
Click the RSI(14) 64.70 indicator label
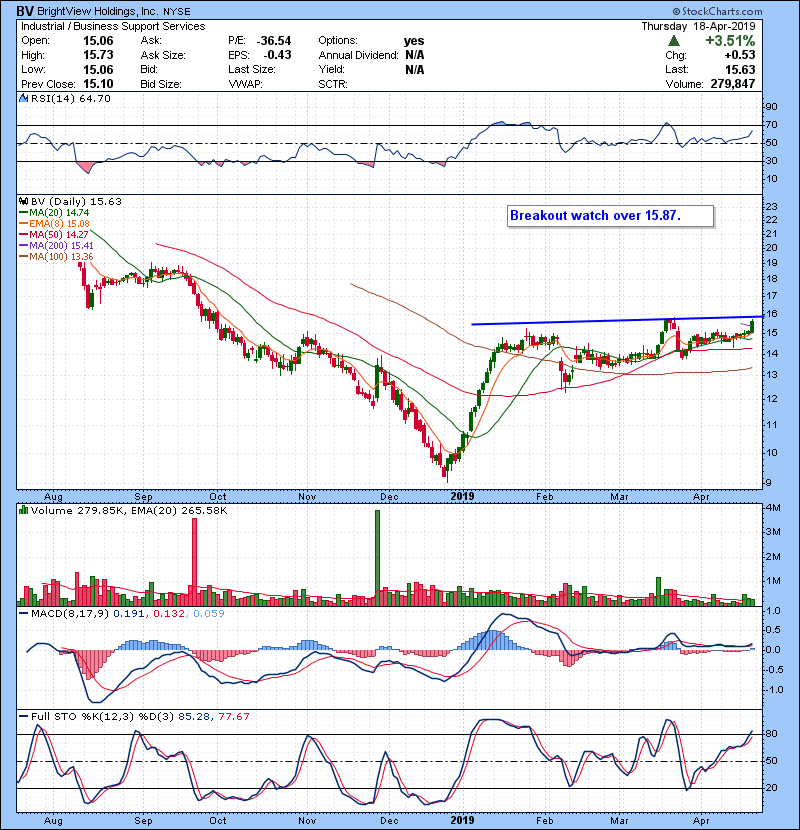[x=70, y=98]
